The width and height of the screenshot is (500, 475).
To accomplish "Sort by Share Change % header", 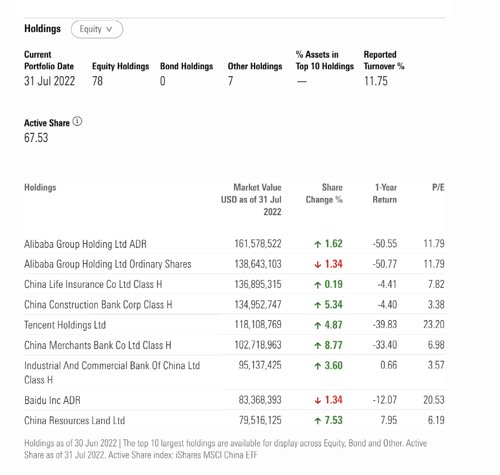I will tap(324, 193).
